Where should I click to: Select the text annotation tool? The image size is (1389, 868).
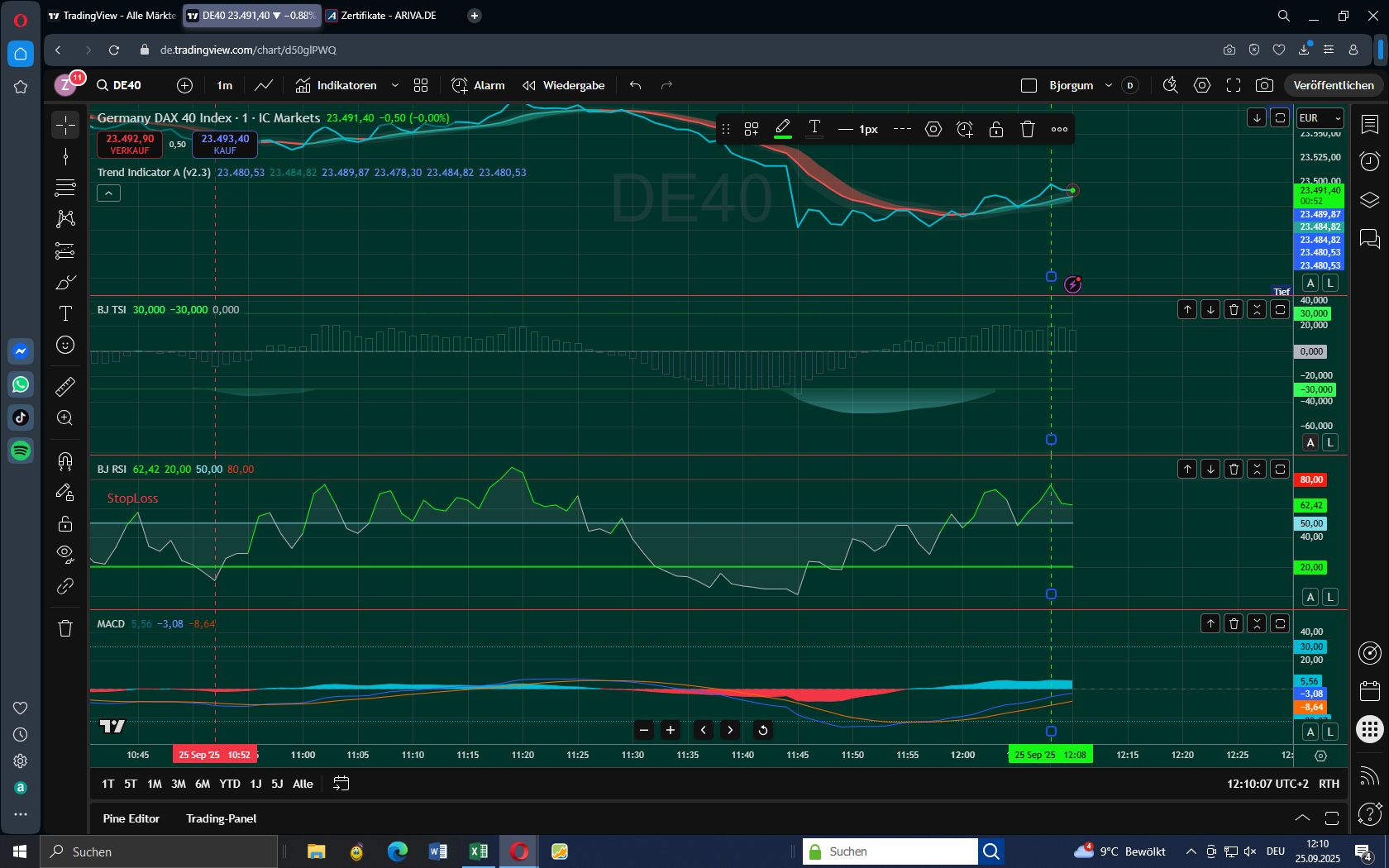click(x=64, y=314)
